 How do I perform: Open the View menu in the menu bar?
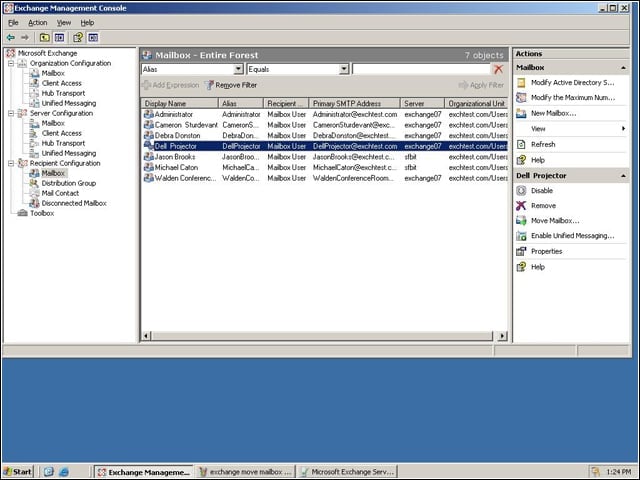[x=64, y=23]
